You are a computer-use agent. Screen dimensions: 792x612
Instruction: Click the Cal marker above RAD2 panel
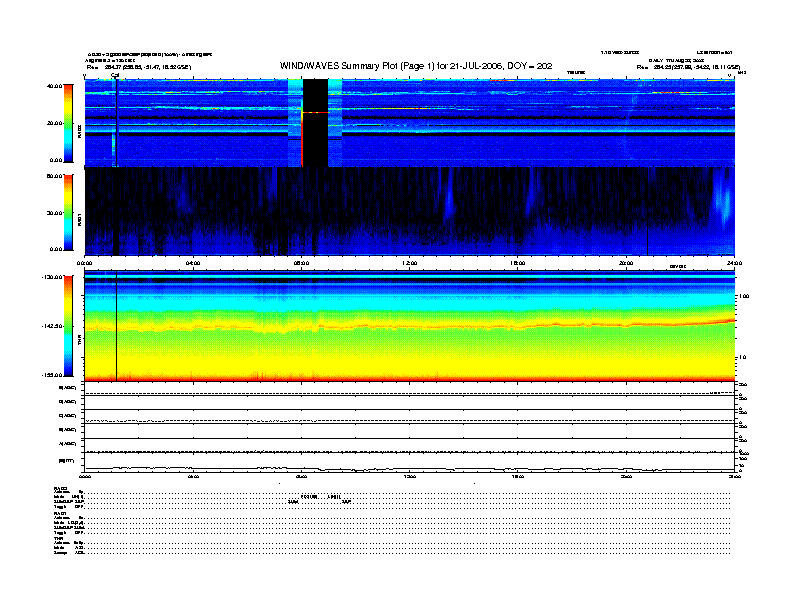pyautogui.click(x=115, y=76)
